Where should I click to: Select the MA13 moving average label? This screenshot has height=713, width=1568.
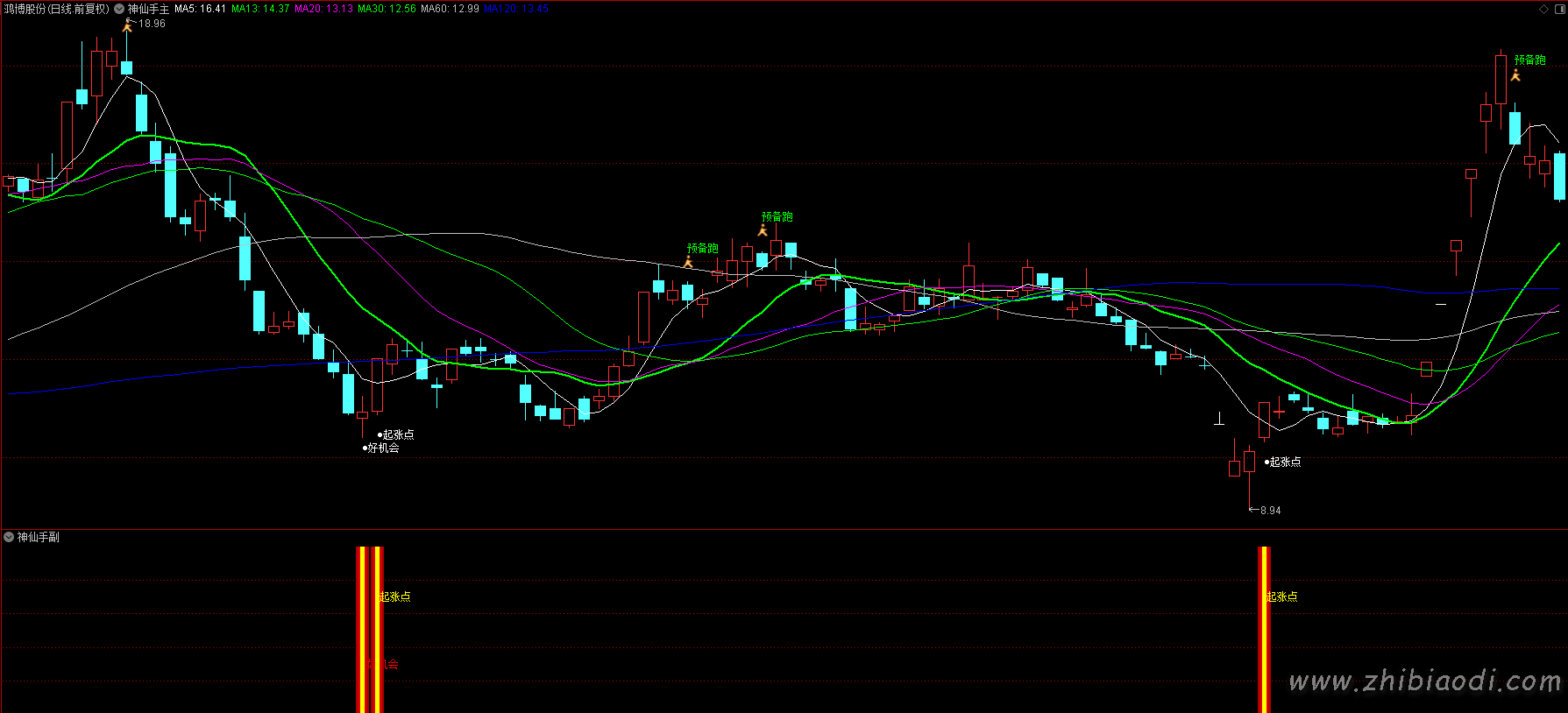tap(260, 9)
